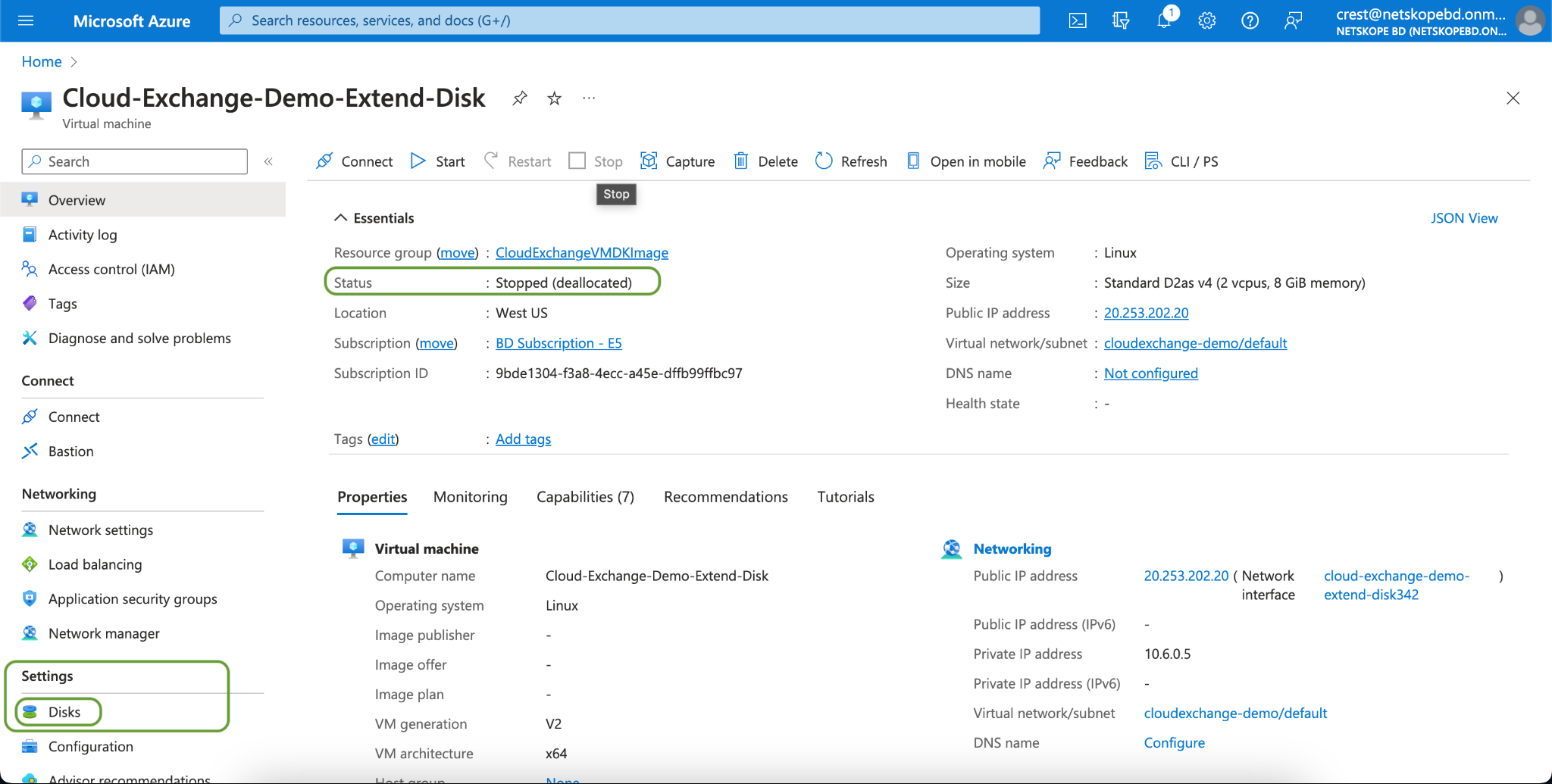1552x784 pixels.
Task: Open CloudExchangeVMDKImage resource group
Action: tap(582, 252)
